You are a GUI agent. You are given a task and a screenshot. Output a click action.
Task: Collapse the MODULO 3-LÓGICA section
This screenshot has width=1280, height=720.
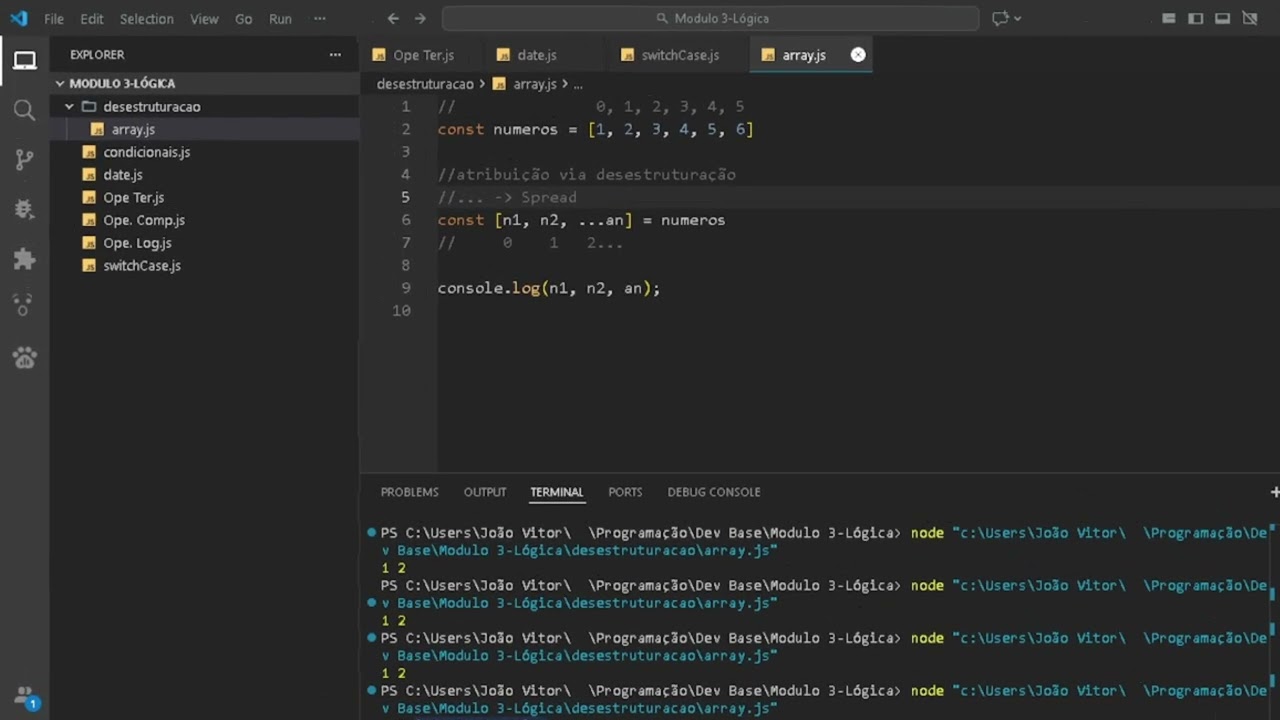(205, 84)
